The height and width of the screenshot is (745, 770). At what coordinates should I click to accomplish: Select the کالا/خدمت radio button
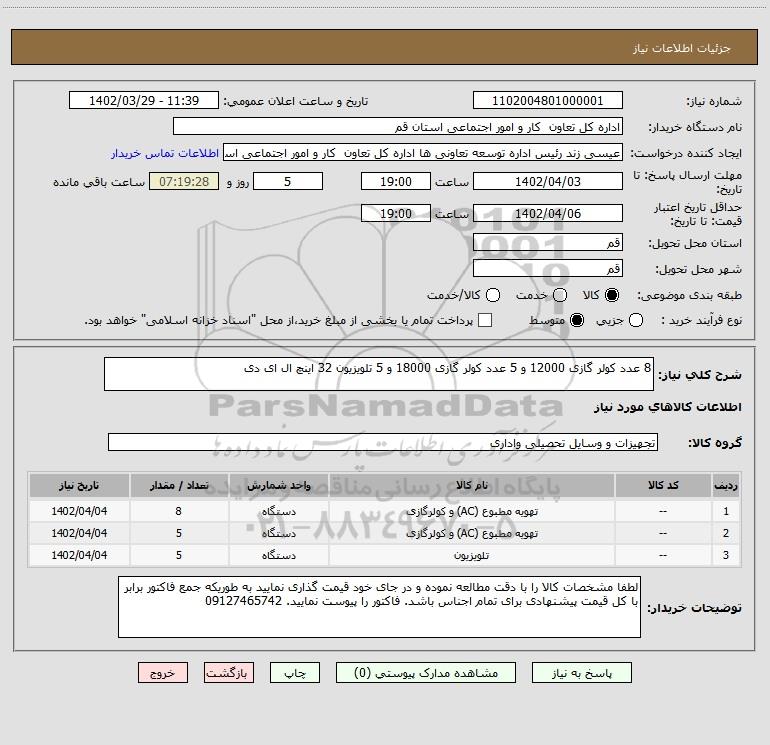pyautogui.click(x=493, y=295)
